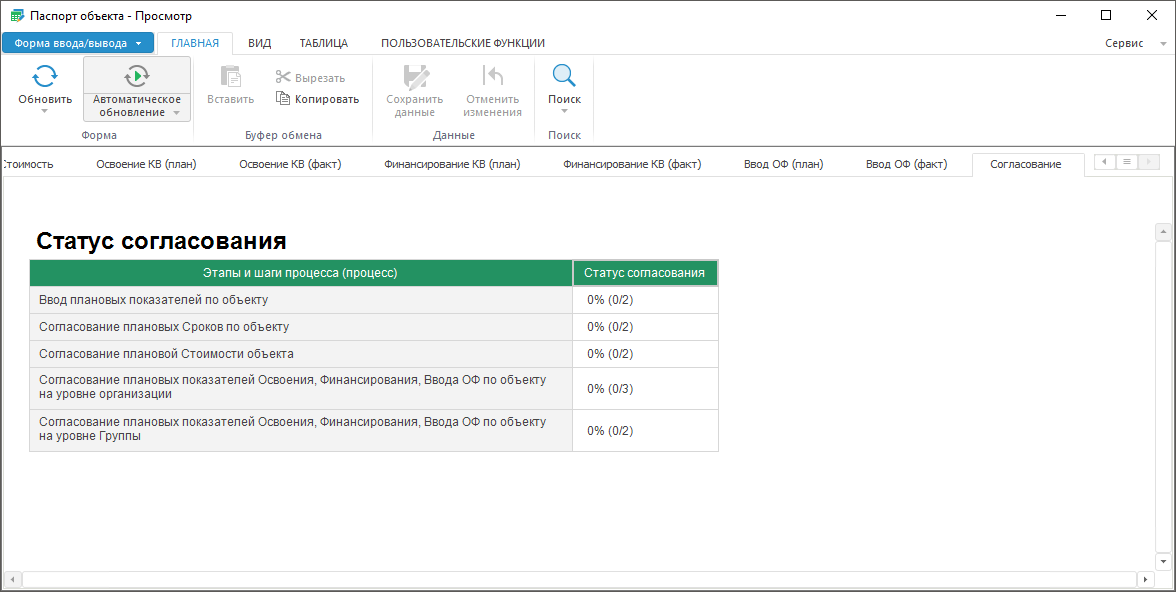Image resolution: width=1176 pixels, height=592 pixels.
Task: Go to Финансирование КВ (факт) sheet tab
Action: point(632,165)
